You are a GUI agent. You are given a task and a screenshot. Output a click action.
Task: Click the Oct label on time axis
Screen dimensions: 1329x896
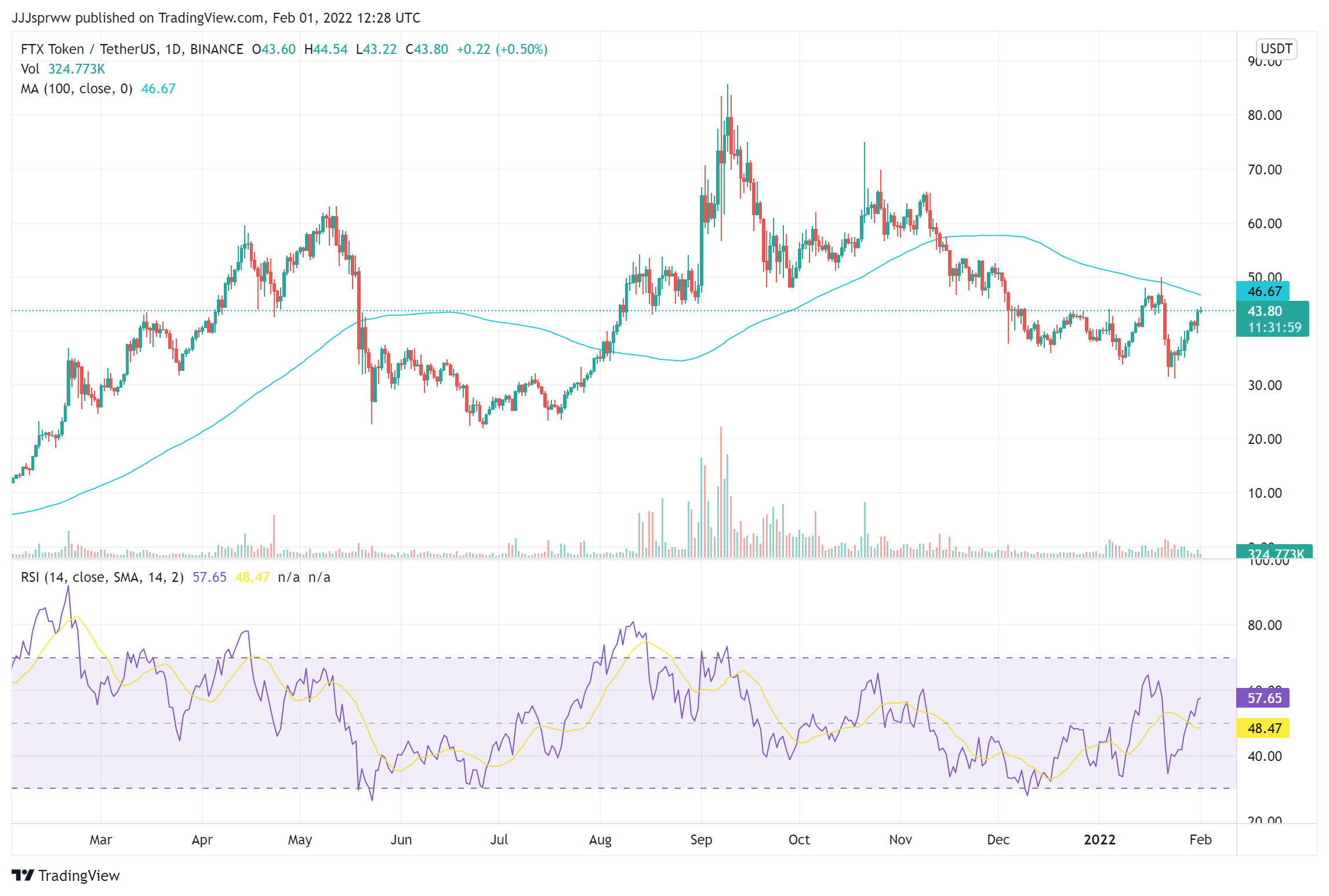[799, 840]
